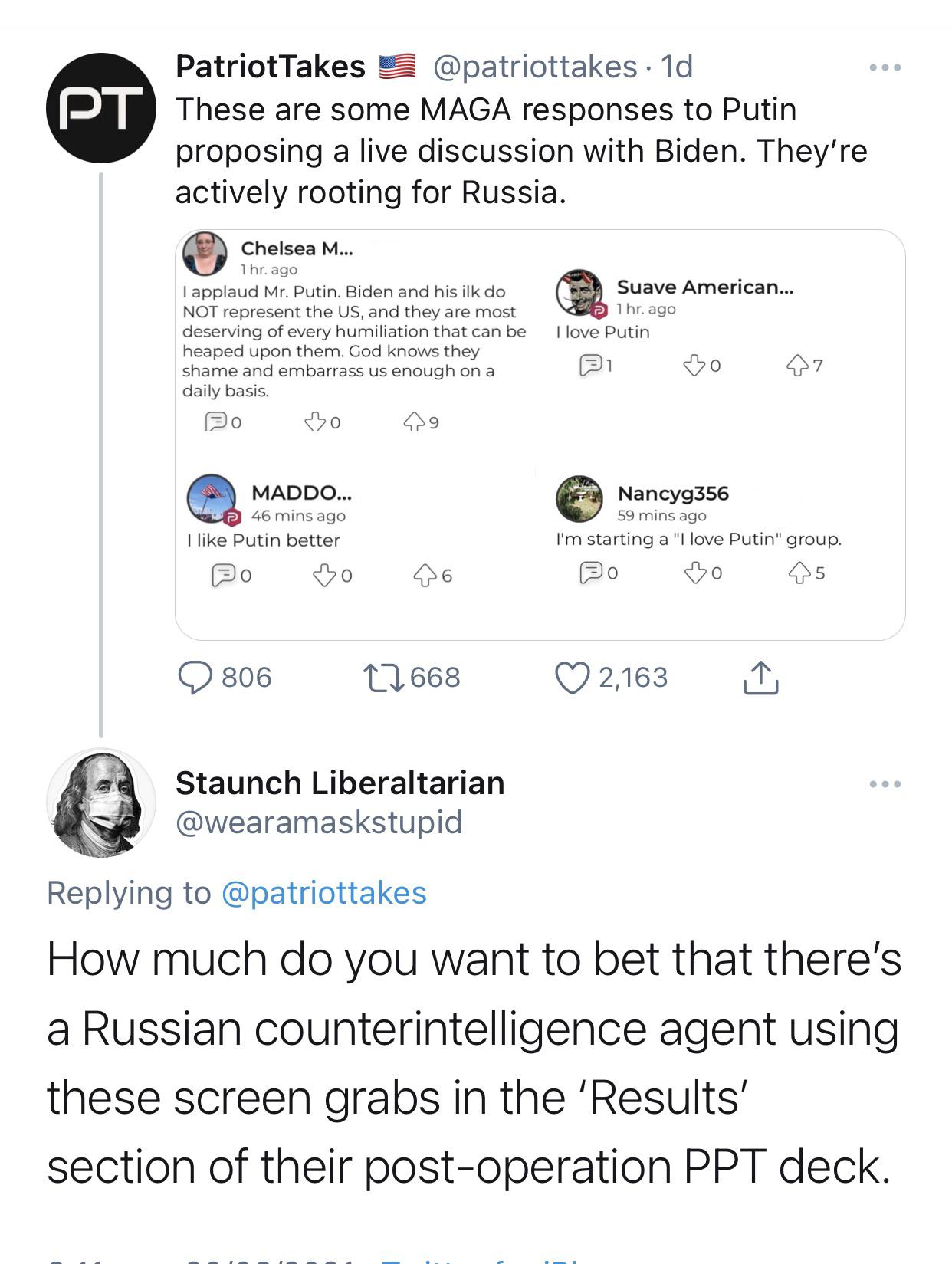Retweet the PatriotTakes tweet
This screenshot has height=1264, width=952.
point(386,678)
